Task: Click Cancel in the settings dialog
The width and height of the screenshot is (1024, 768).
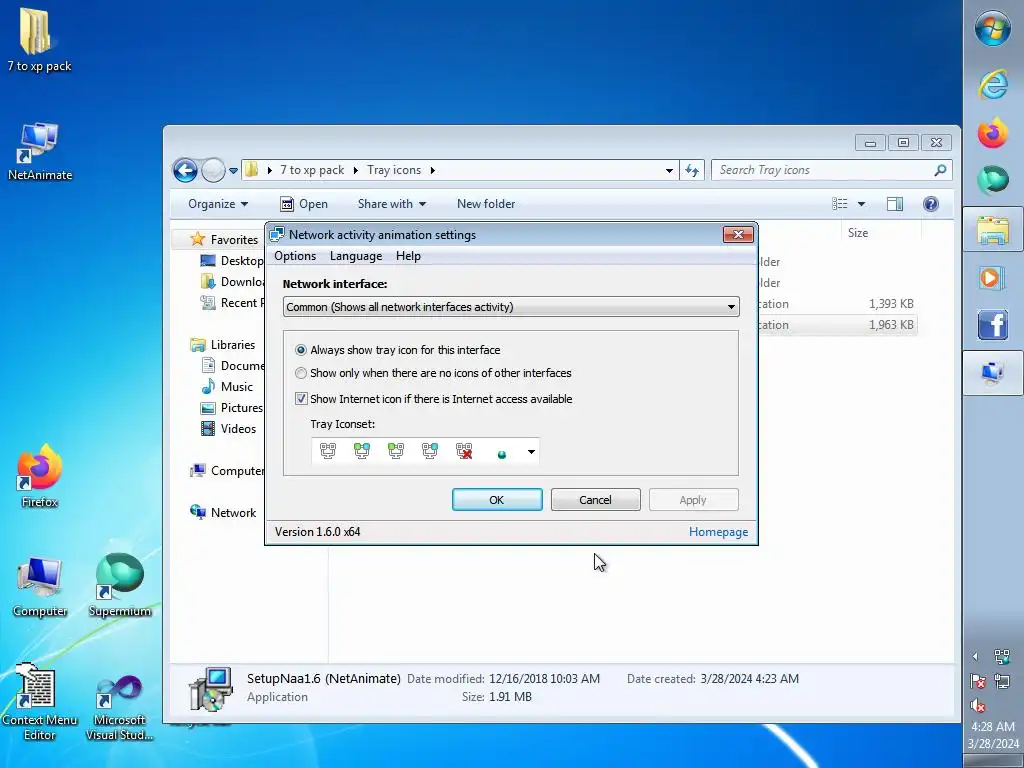Action: 596,500
